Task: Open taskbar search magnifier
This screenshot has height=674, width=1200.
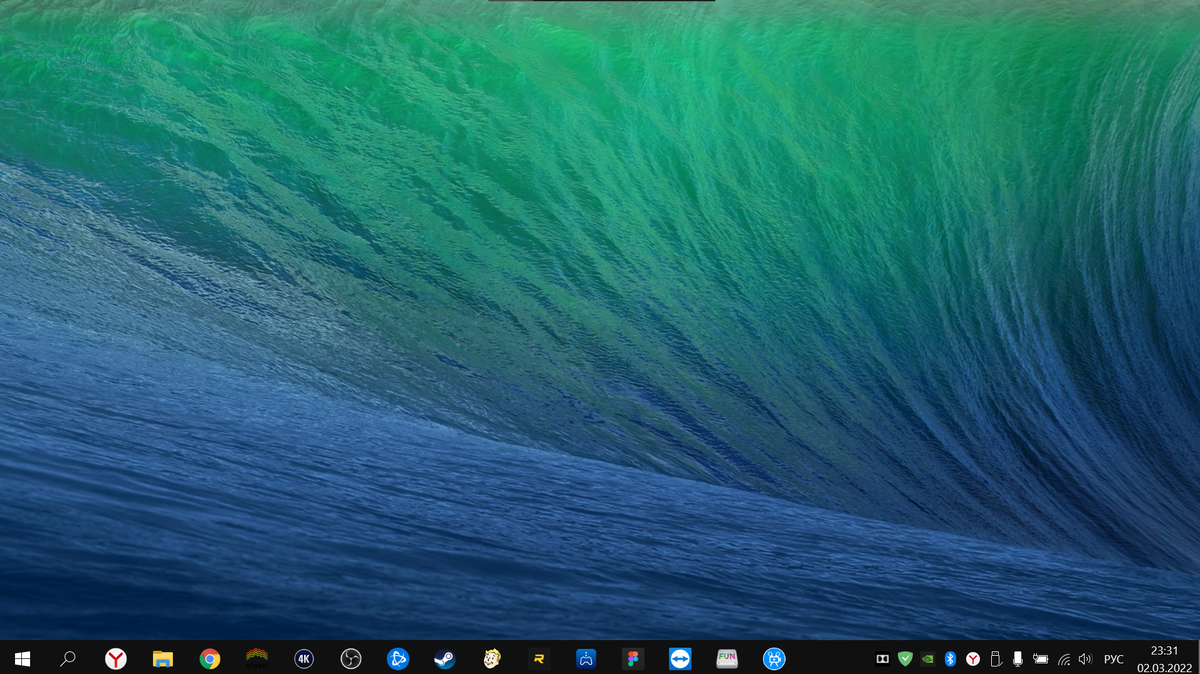Action: coord(68,659)
